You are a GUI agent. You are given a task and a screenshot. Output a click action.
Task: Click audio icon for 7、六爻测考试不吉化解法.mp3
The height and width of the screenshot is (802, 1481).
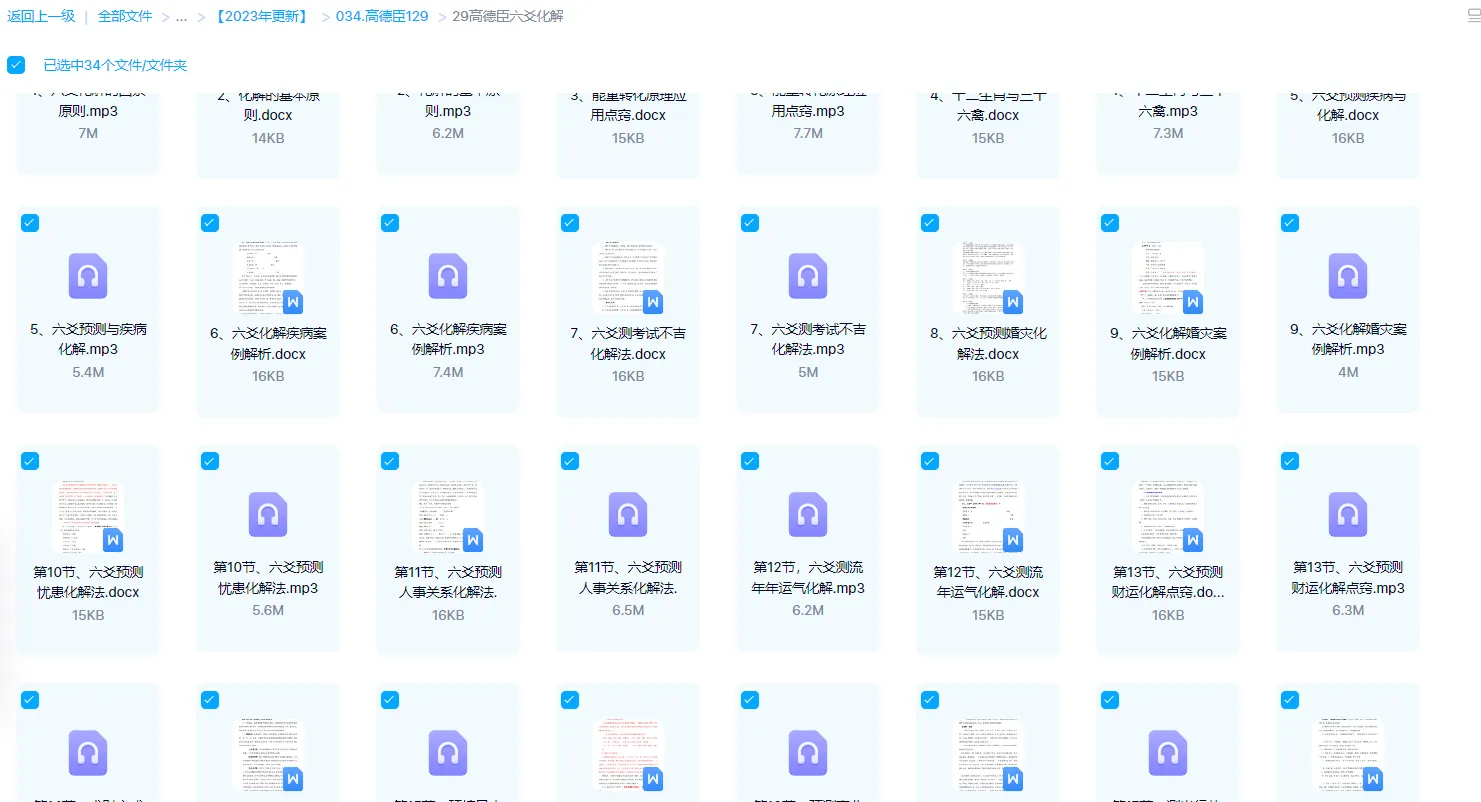[808, 276]
